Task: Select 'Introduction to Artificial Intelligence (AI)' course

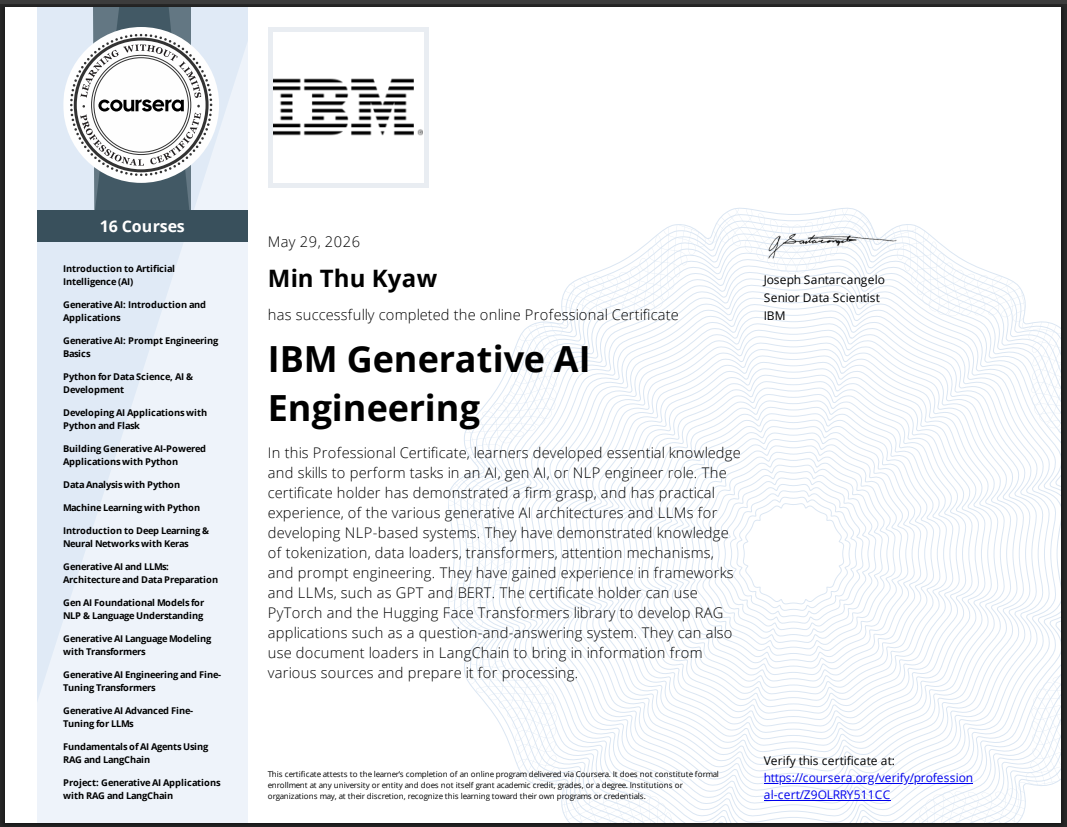Action: pyautogui.click(x=118, y=275)
